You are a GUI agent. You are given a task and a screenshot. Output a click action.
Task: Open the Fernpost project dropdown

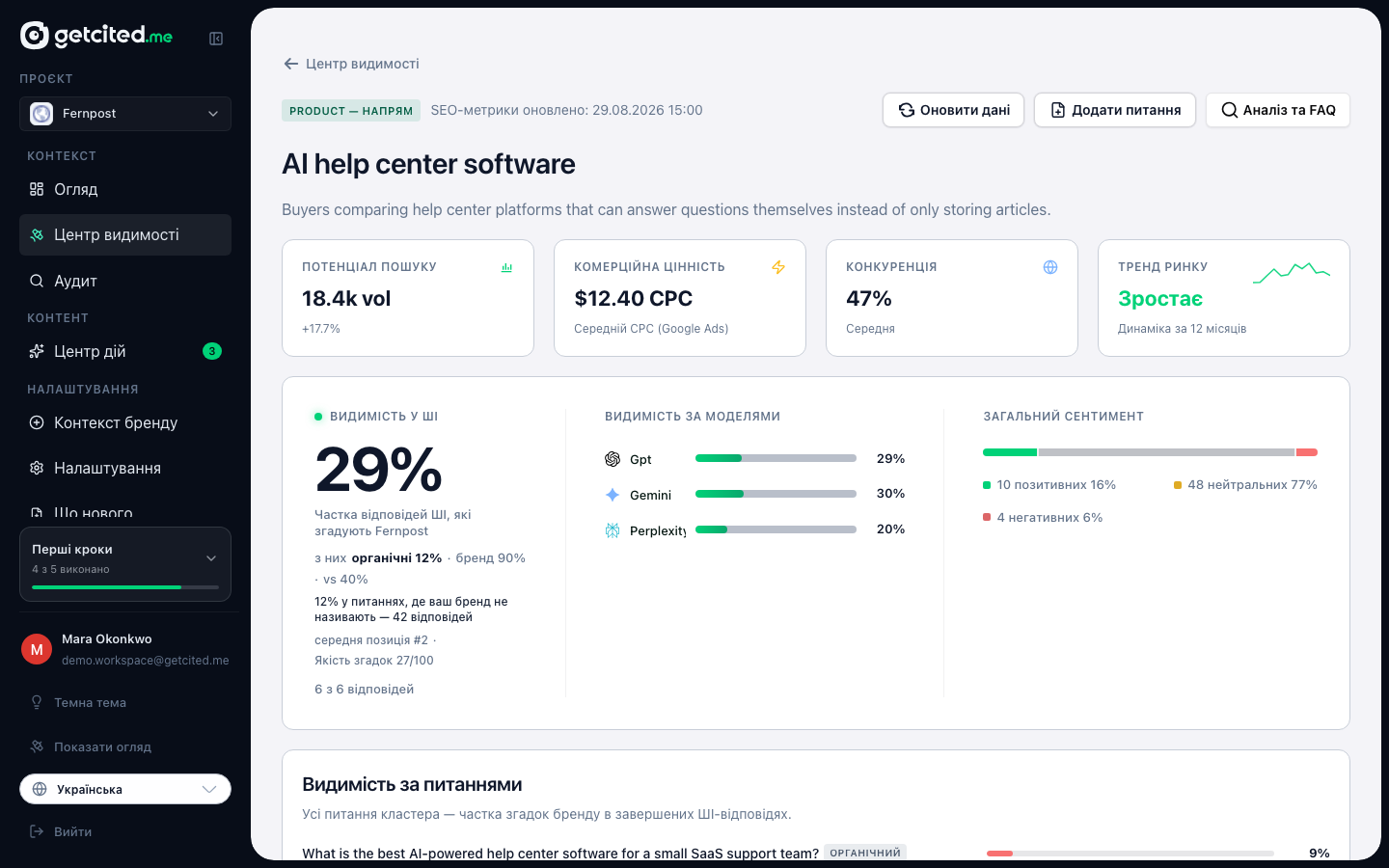125,114
